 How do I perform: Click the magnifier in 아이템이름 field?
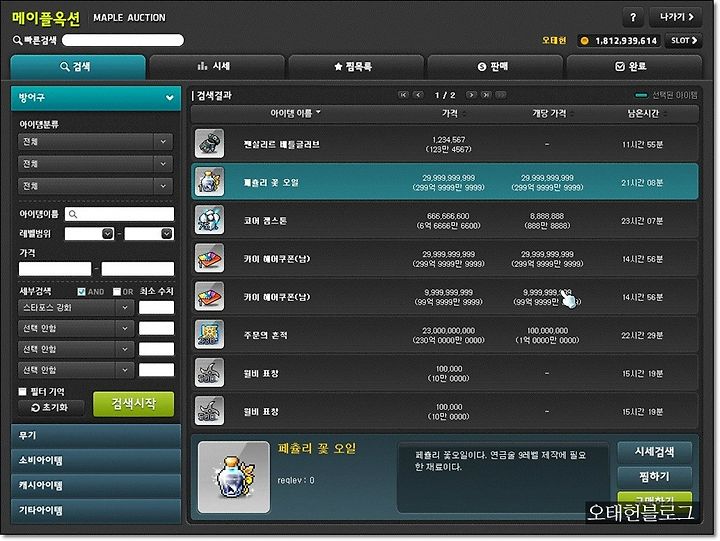click(x=73, y=214)
